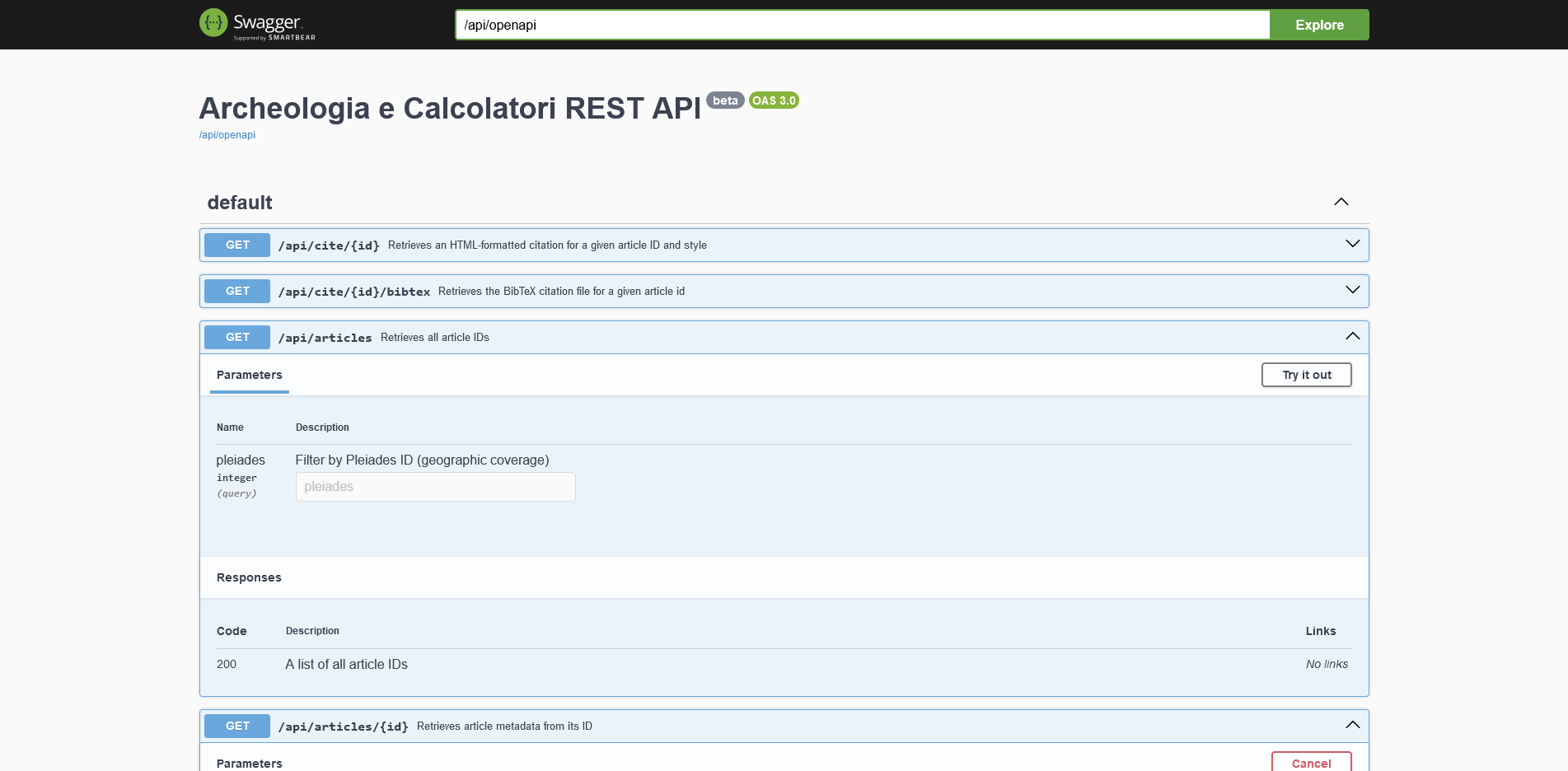Click the beta version badge
Viewport: 1568px width, 771px height.
pyautogui.click(x=725, y=100)
